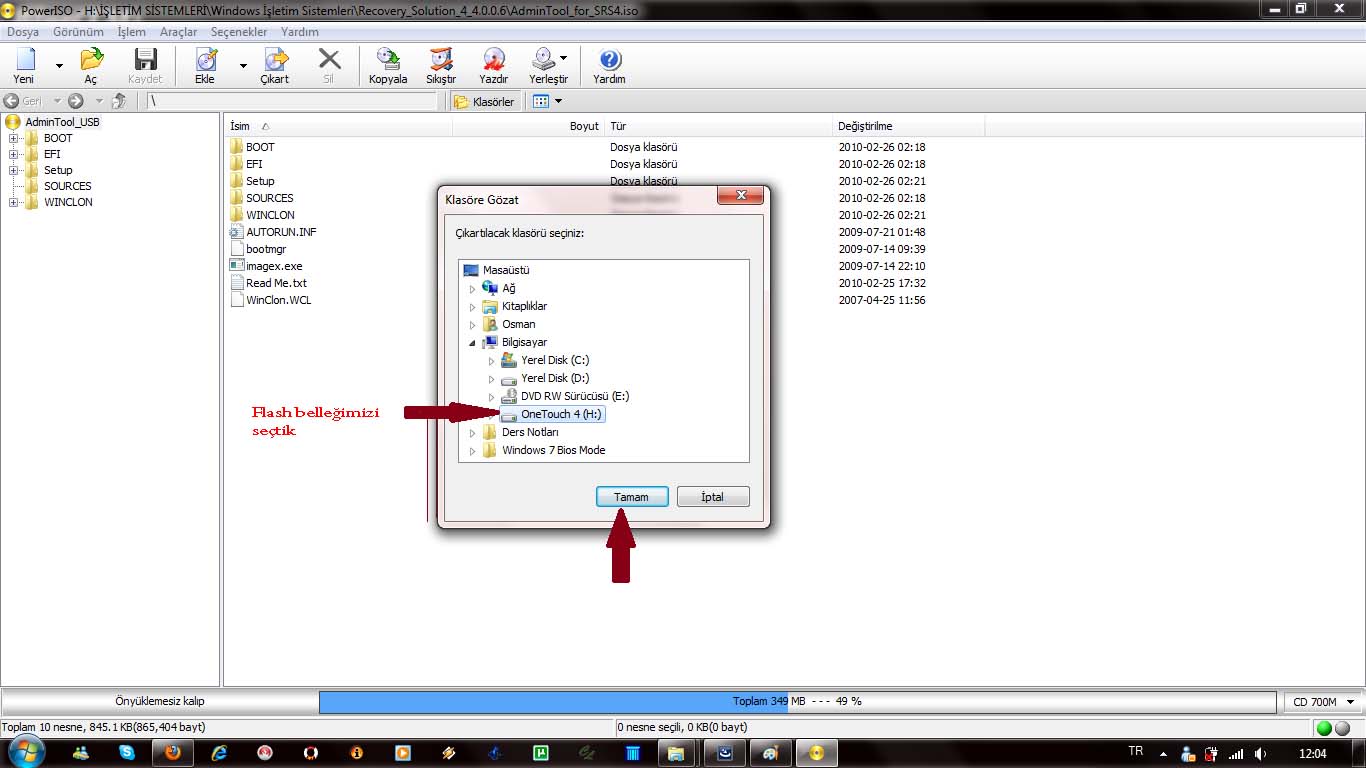Image resolution: width=1366 pixels, height=768 pixels.
Task: Select the Read Me.txt file
Action: pos(276,283)
